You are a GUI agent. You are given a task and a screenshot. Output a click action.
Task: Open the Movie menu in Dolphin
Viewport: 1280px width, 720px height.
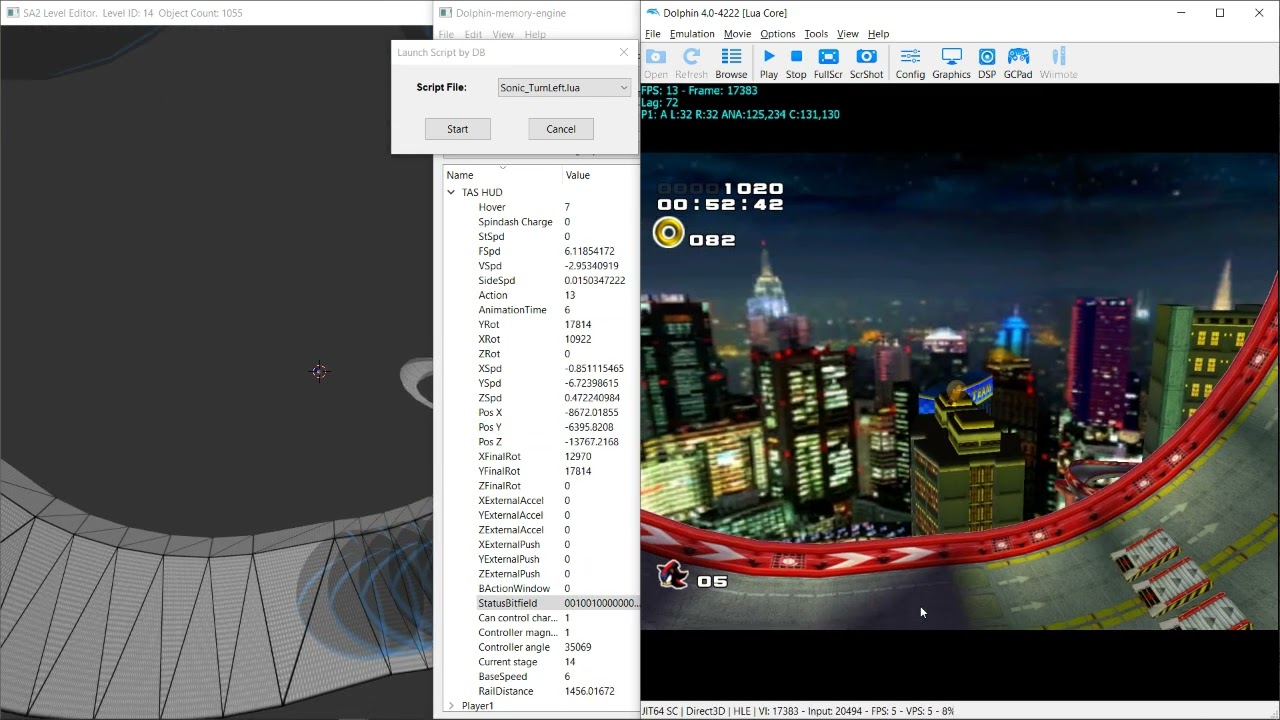pos(737,34)
